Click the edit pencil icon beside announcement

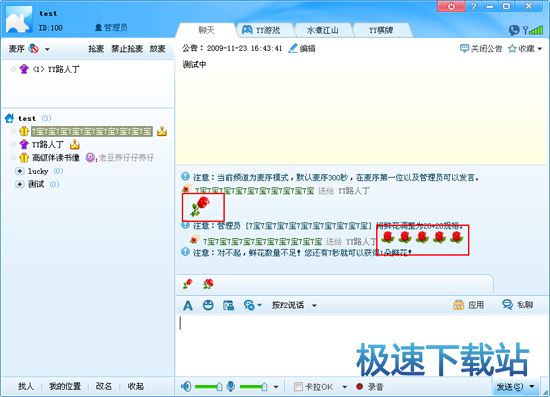tap(293, 48)
